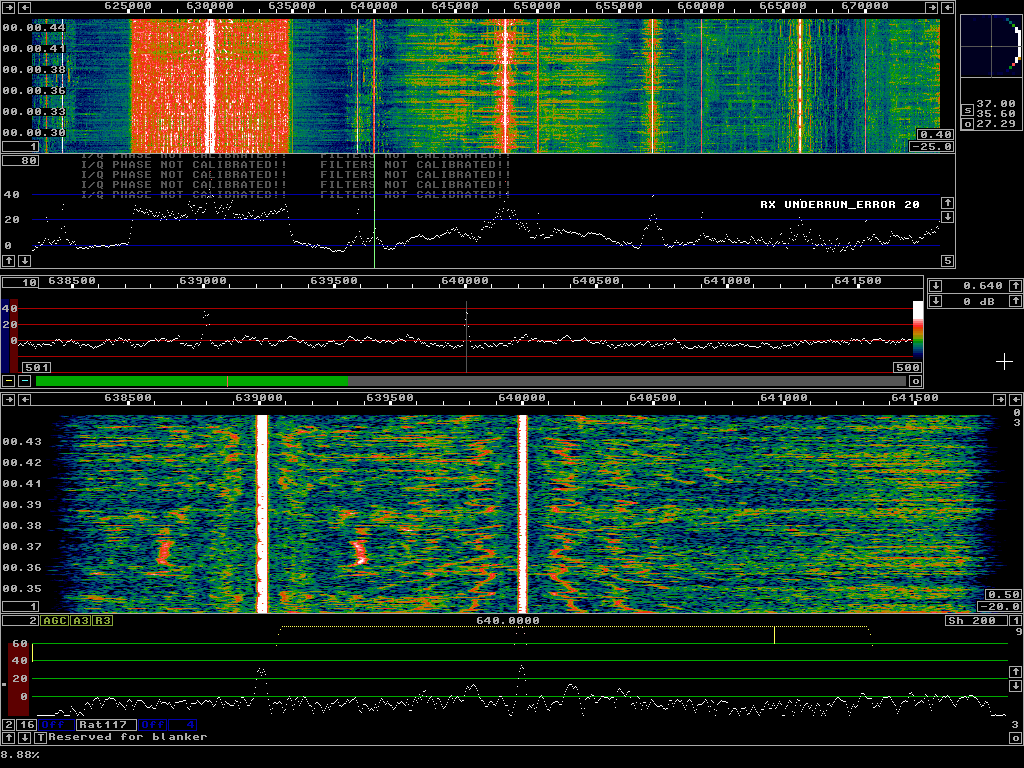Click the '-25.0' waterfall zero box
Viewport: 1024px width, 768px height.
tap(932, 147)
